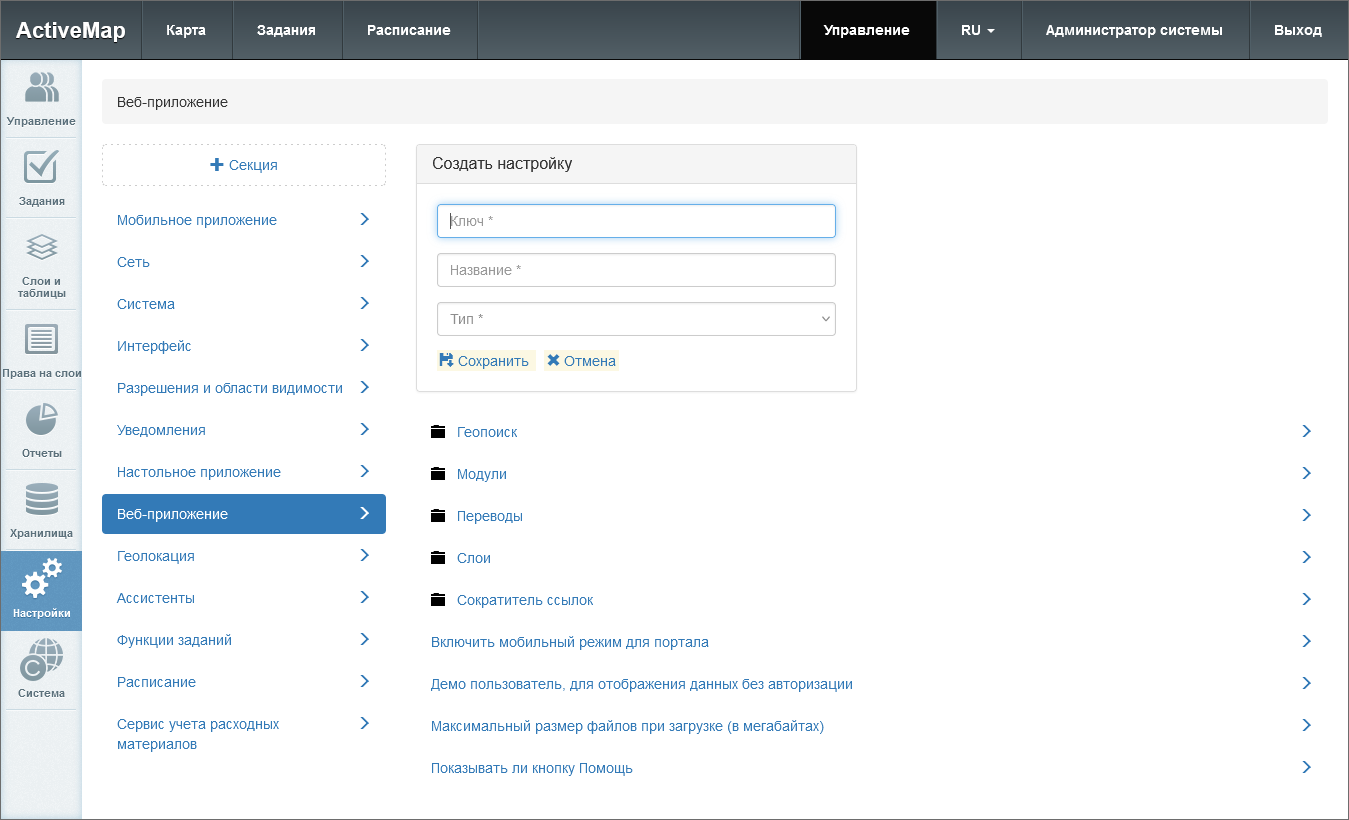Click into the Название text field
1349x820 pixels.
636,270
